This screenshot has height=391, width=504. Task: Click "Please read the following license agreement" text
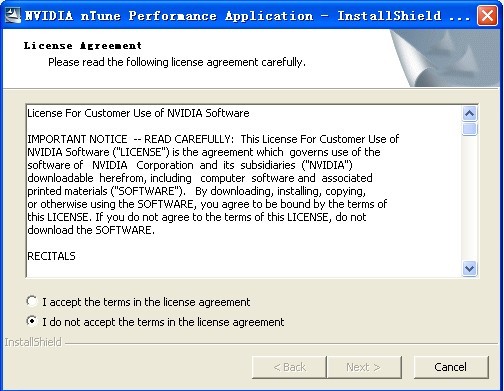177,62
